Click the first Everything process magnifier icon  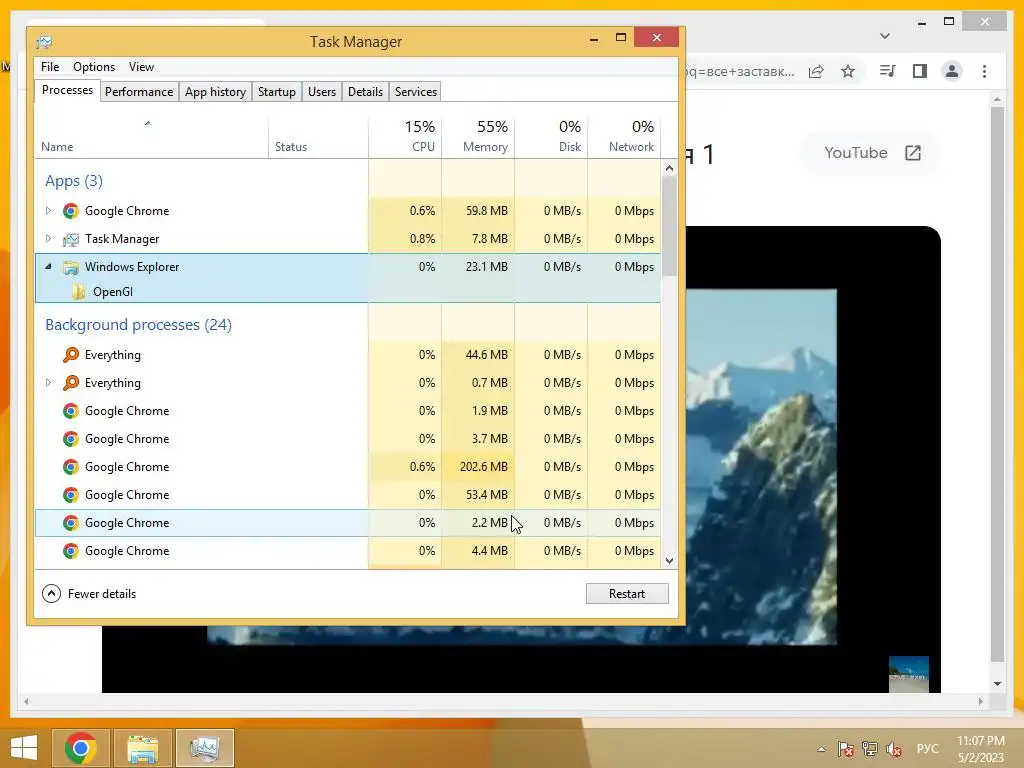71,355
